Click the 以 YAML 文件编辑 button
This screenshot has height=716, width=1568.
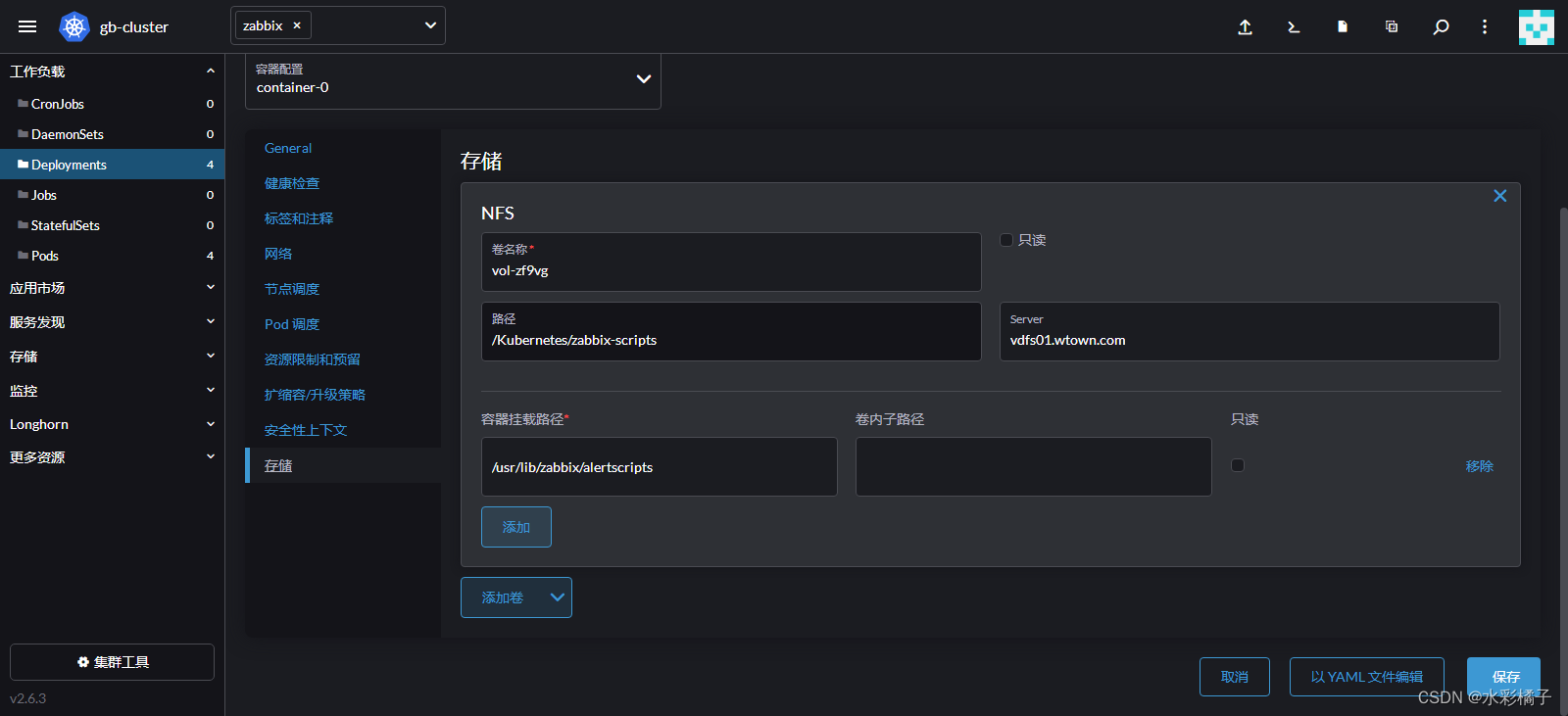pyautogui.click(x=1366, y=677)
